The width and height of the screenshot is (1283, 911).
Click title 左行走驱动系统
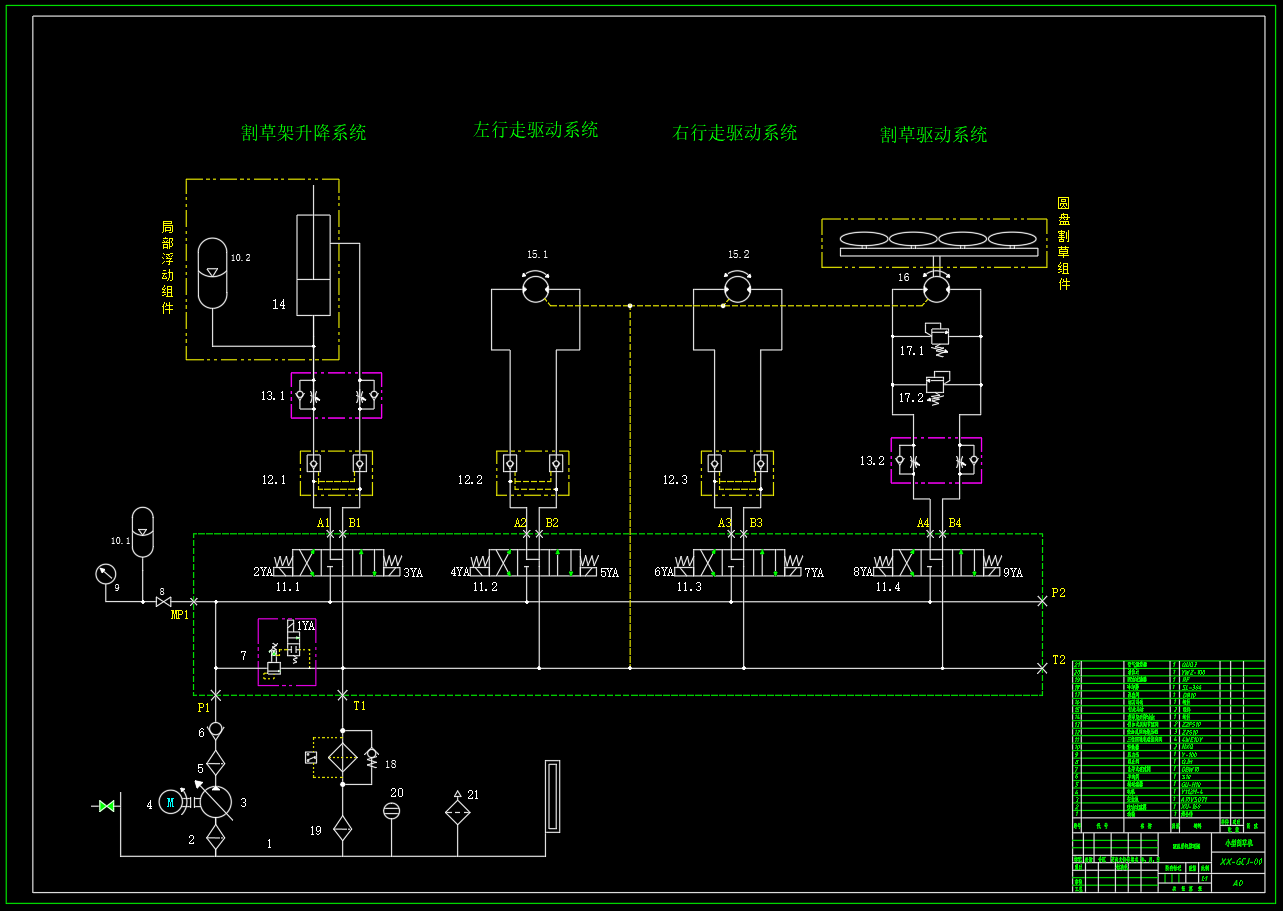coord(536,130)
